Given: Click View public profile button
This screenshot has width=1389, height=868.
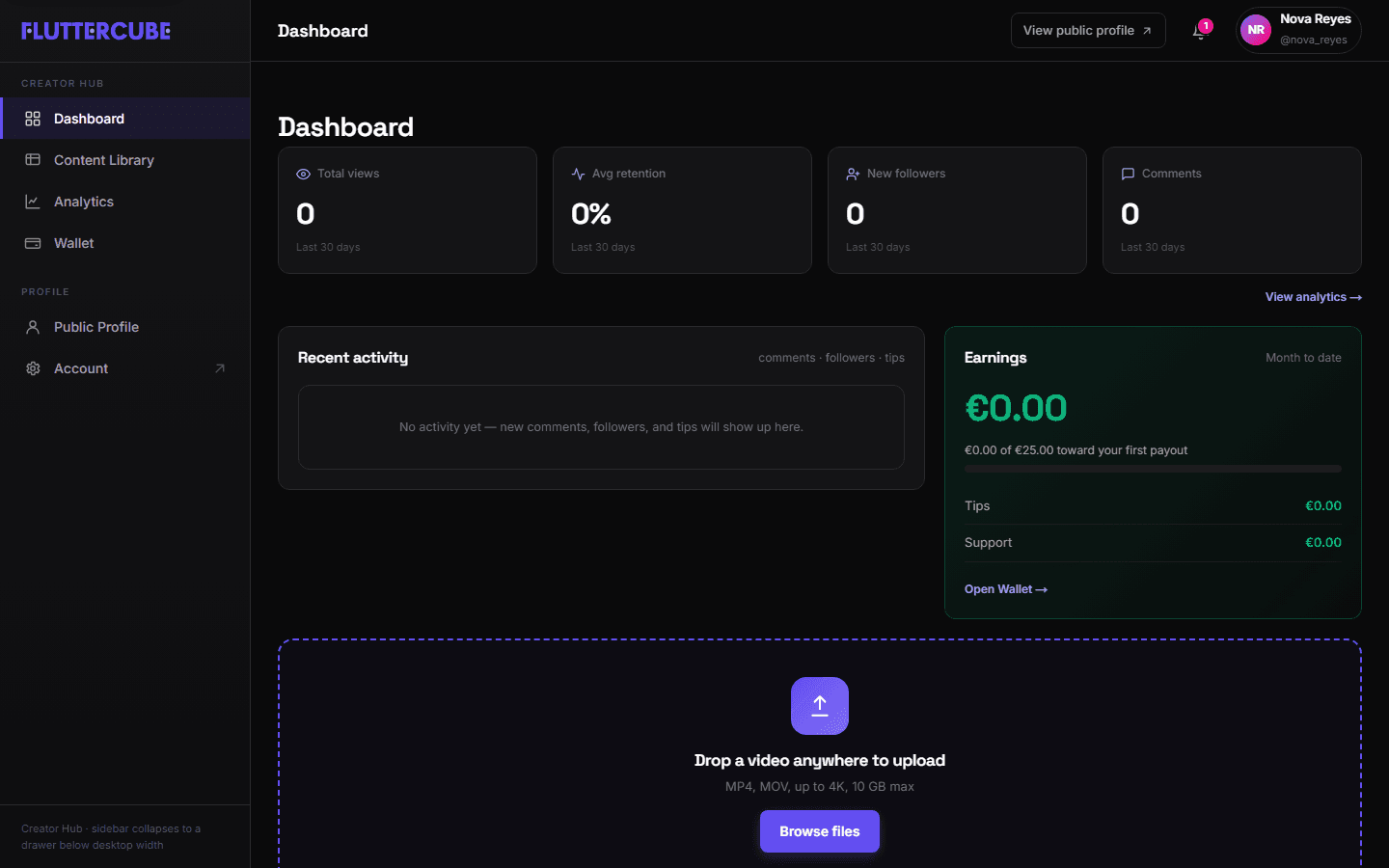Looking at the screenshot, I should (x=1088, y=31).
